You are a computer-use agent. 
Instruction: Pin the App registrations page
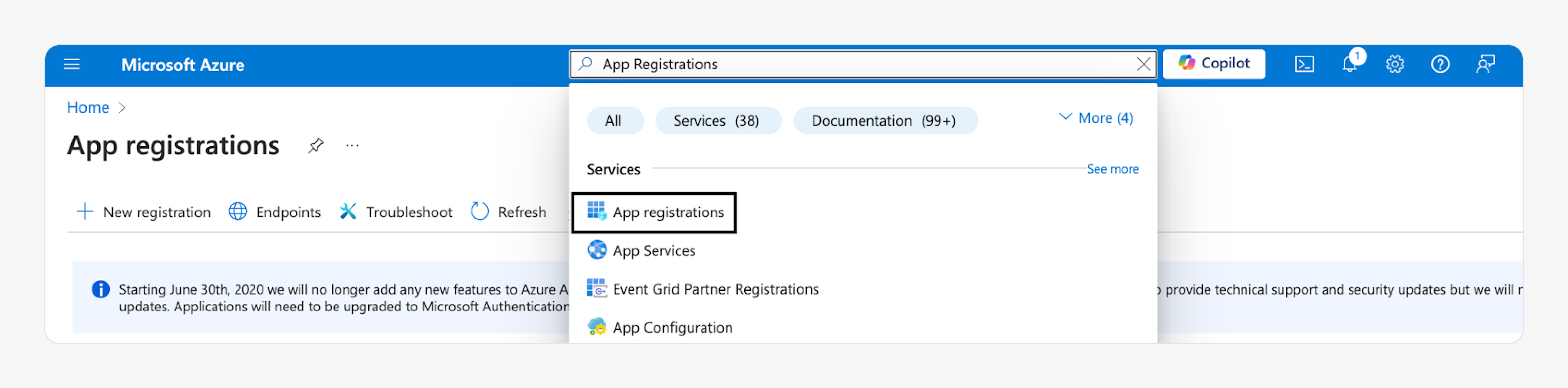click(315, 146)
